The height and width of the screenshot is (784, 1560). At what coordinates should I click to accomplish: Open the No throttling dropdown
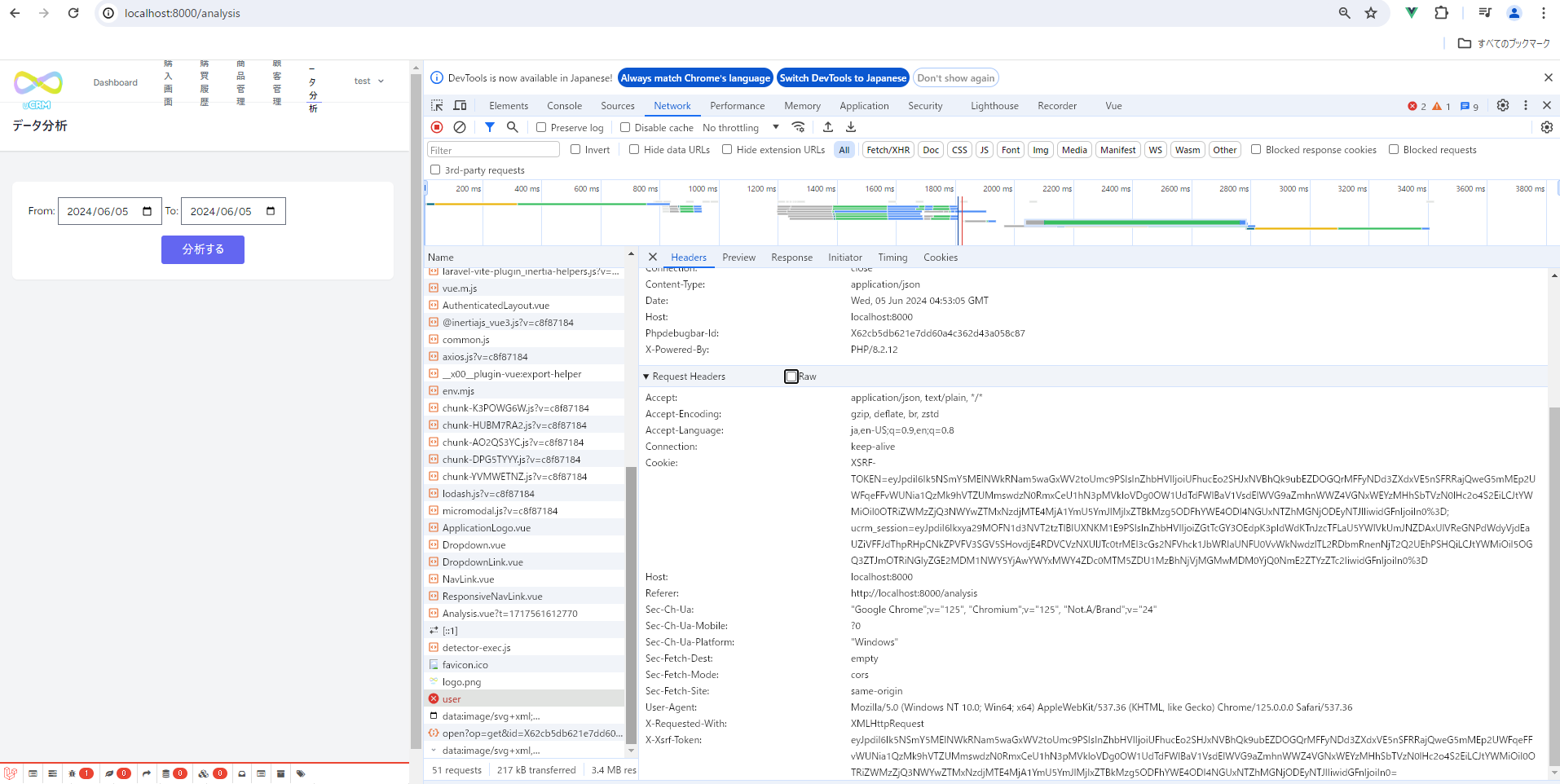tap(741, 127)
